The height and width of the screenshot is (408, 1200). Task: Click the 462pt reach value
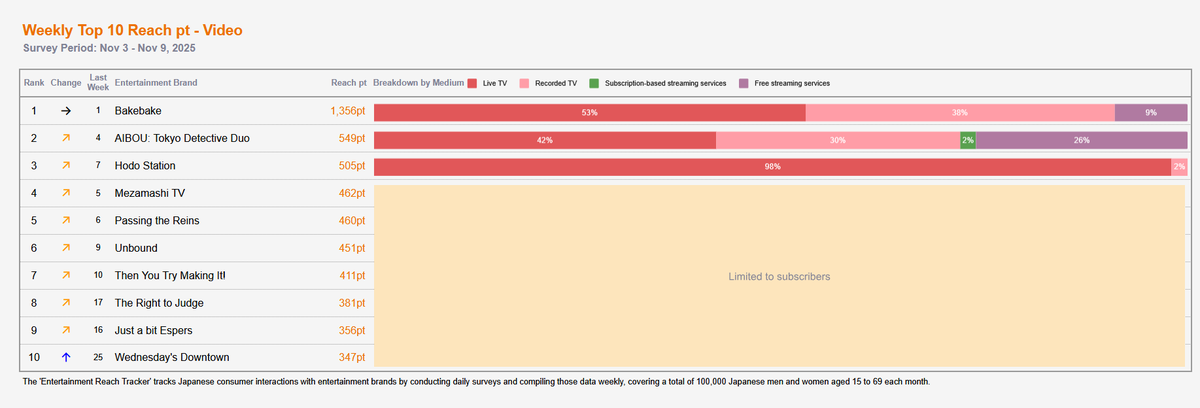coord(352,194)
